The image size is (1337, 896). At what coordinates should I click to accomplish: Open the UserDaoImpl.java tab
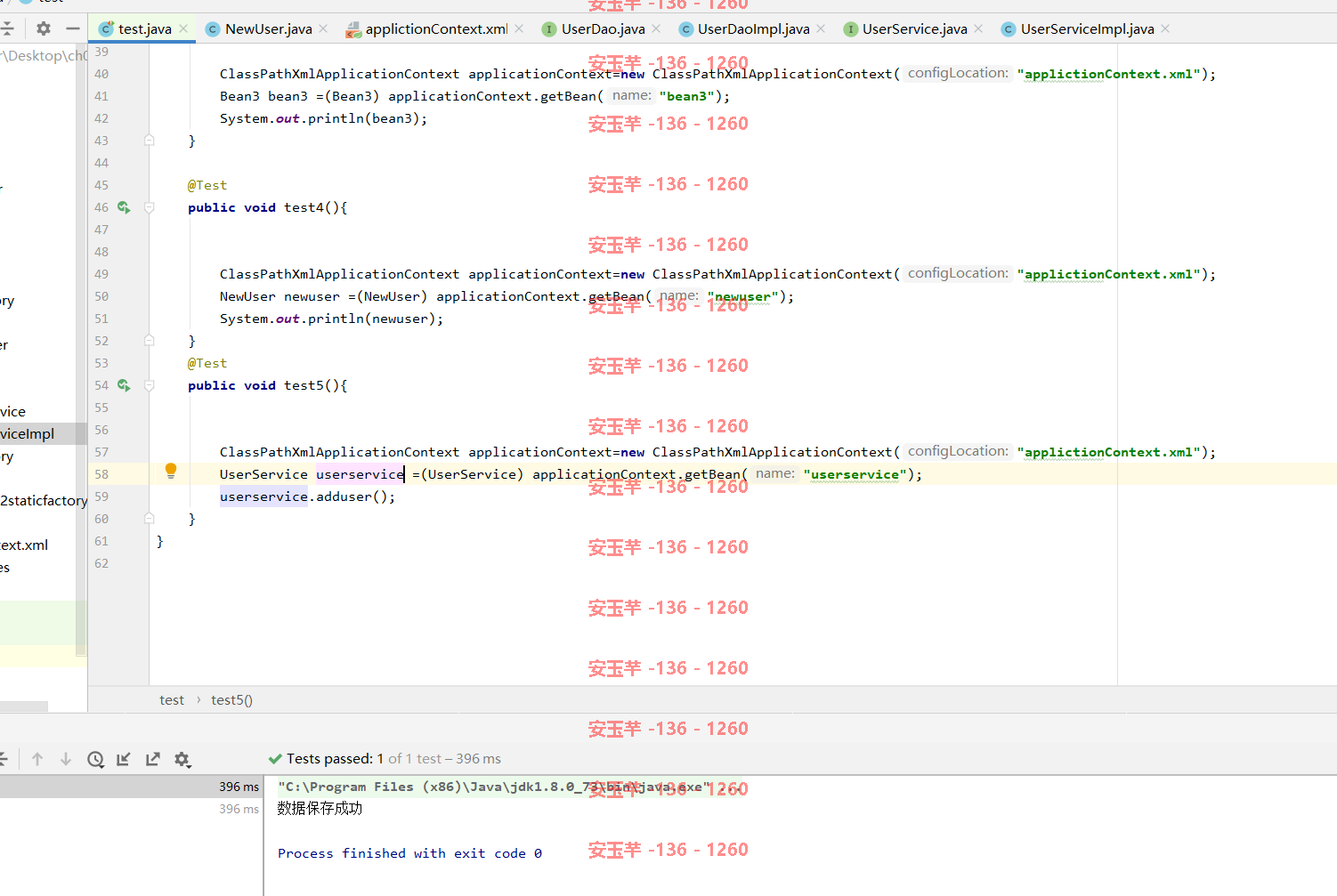tap(754, 28)
